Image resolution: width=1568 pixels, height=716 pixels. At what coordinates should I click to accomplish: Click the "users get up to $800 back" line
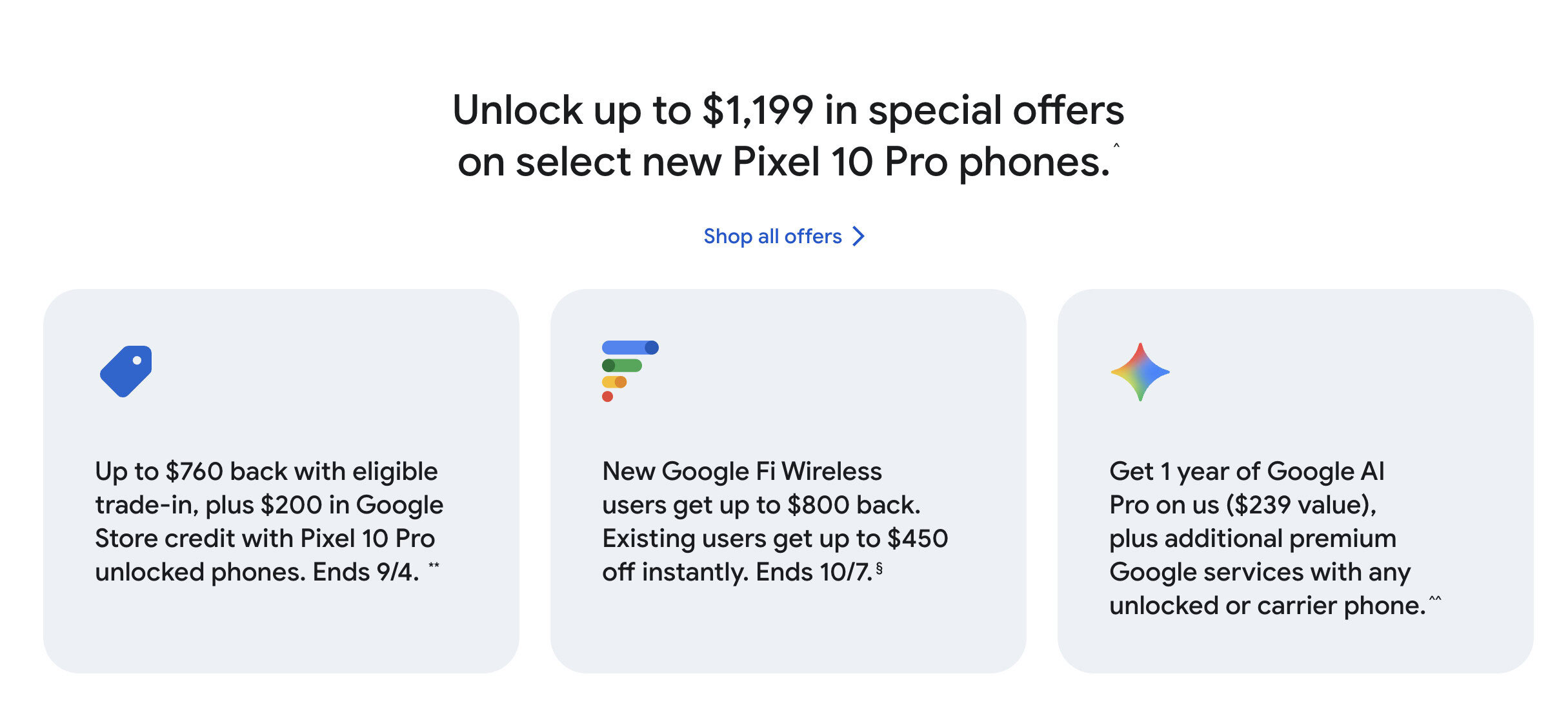(761, 505)
